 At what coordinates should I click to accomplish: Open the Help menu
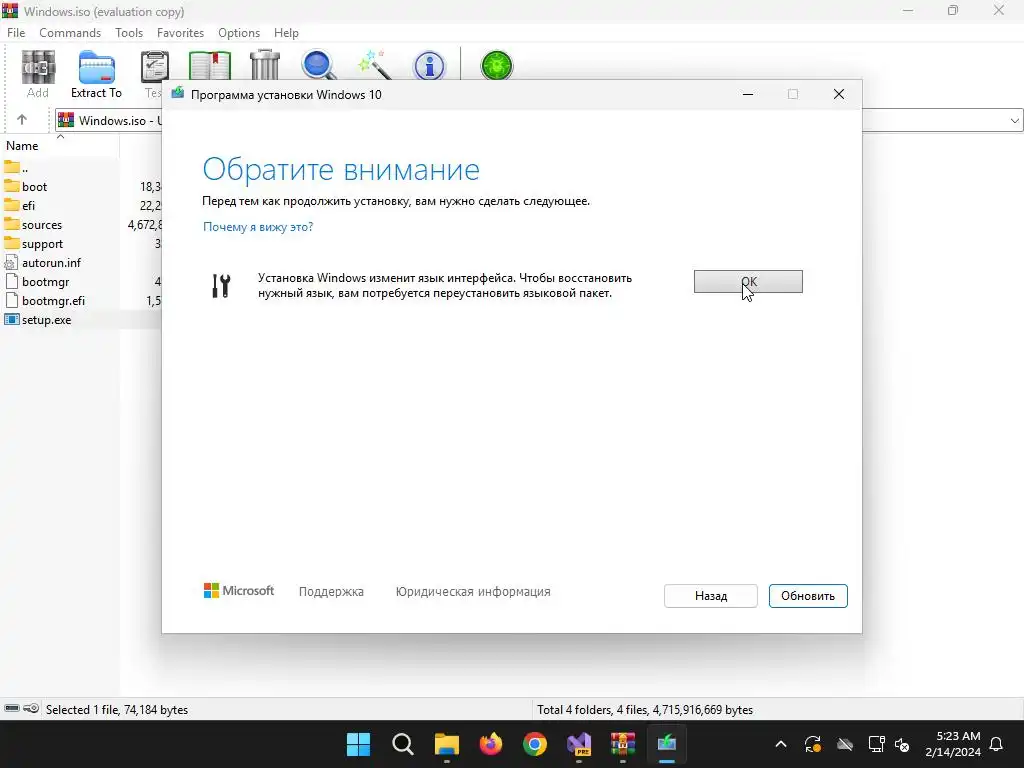pyautogui.click(x=286, y=33)
